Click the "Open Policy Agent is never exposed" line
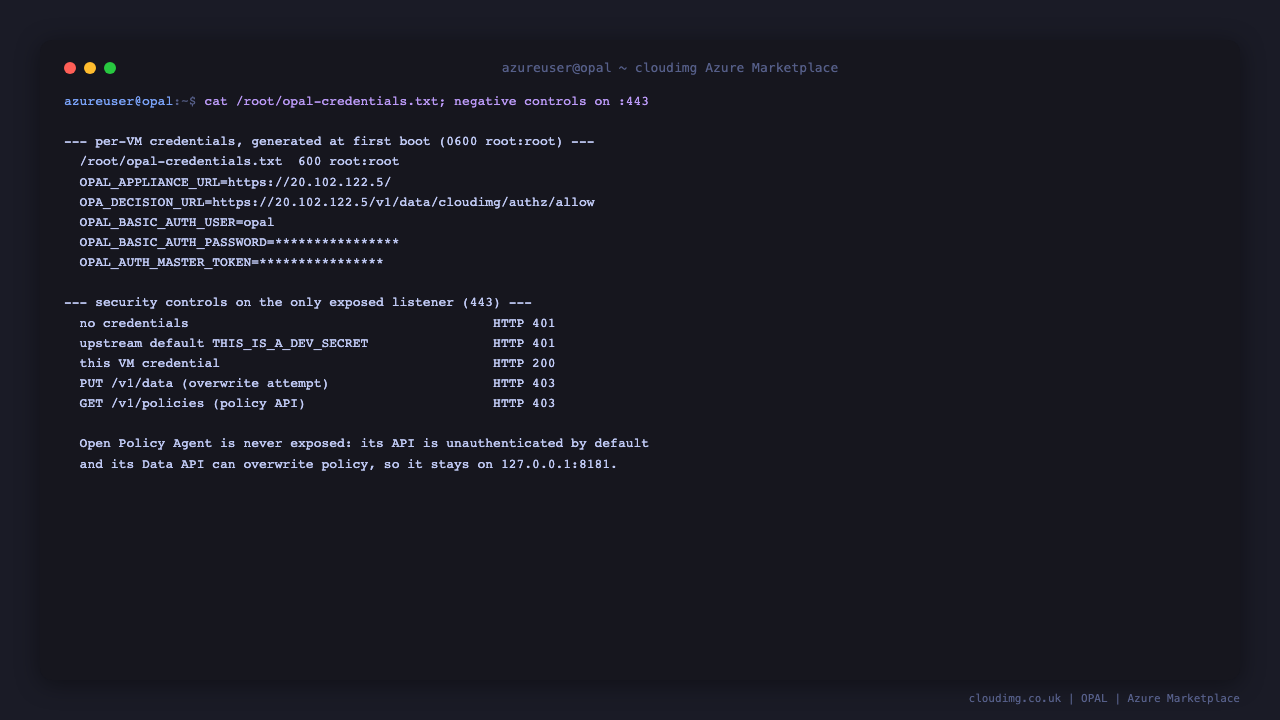 pos(364,444)
